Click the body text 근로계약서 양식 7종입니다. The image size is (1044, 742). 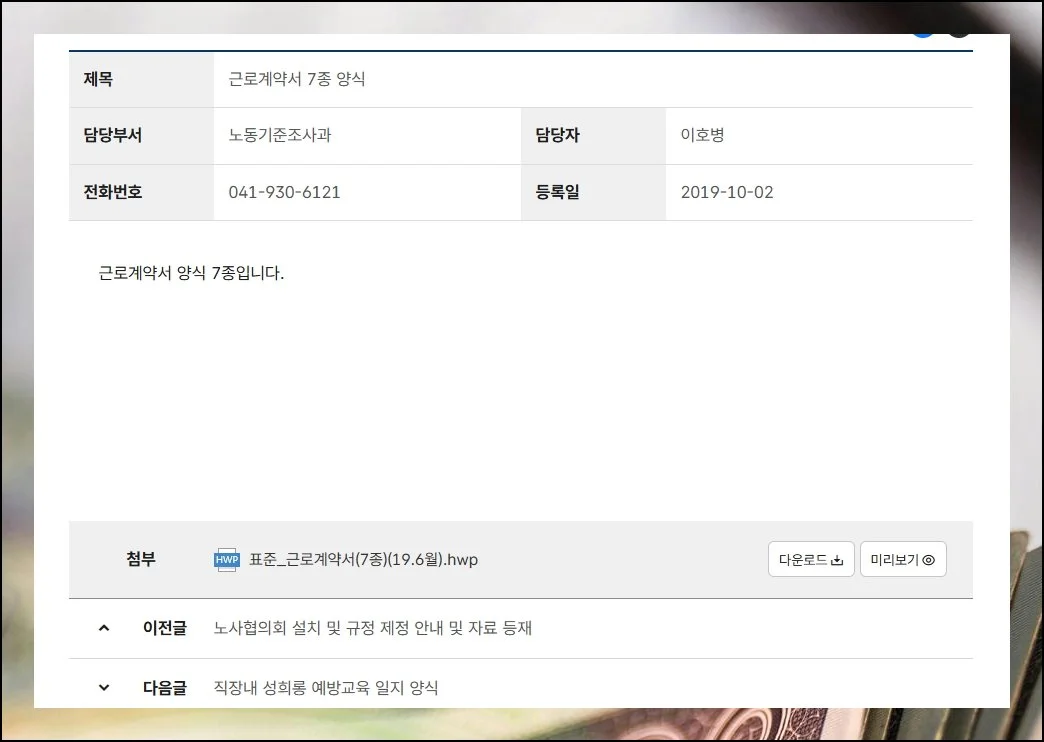(191, 273)
